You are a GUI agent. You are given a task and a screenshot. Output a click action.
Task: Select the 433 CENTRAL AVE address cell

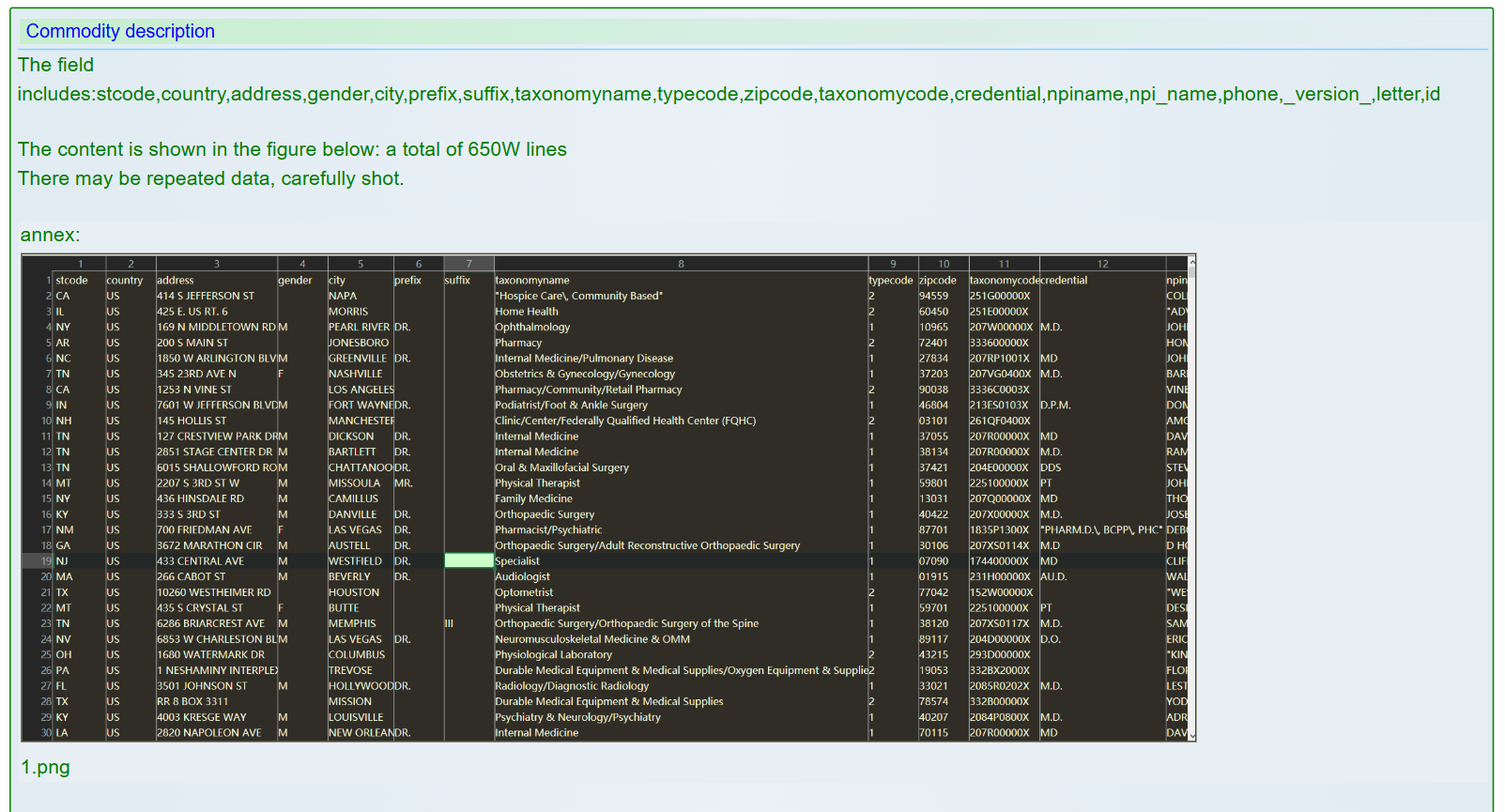(x=200, y=561)
